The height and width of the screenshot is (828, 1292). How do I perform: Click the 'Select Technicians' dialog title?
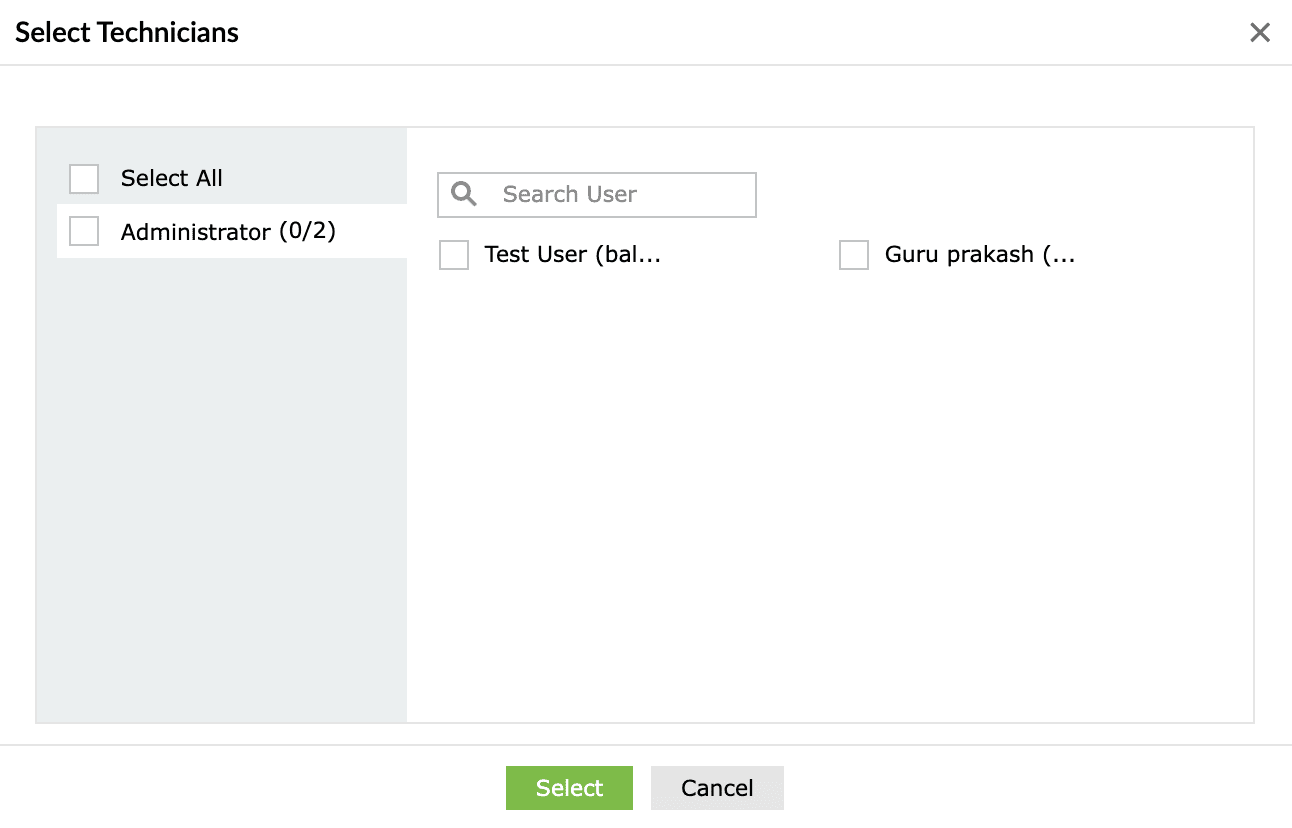127,33
